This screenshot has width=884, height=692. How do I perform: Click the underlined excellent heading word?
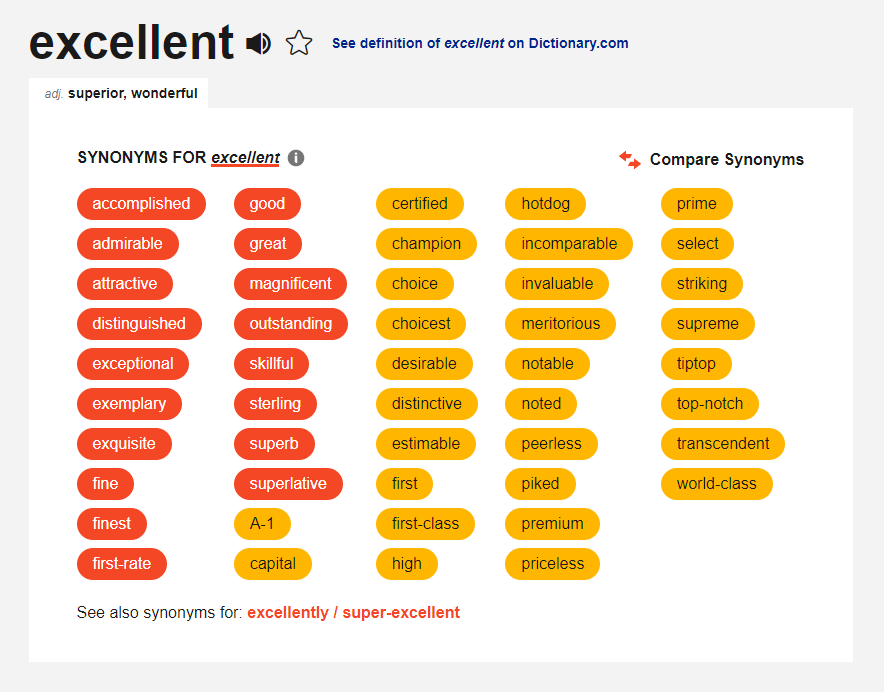click(245, 158)
